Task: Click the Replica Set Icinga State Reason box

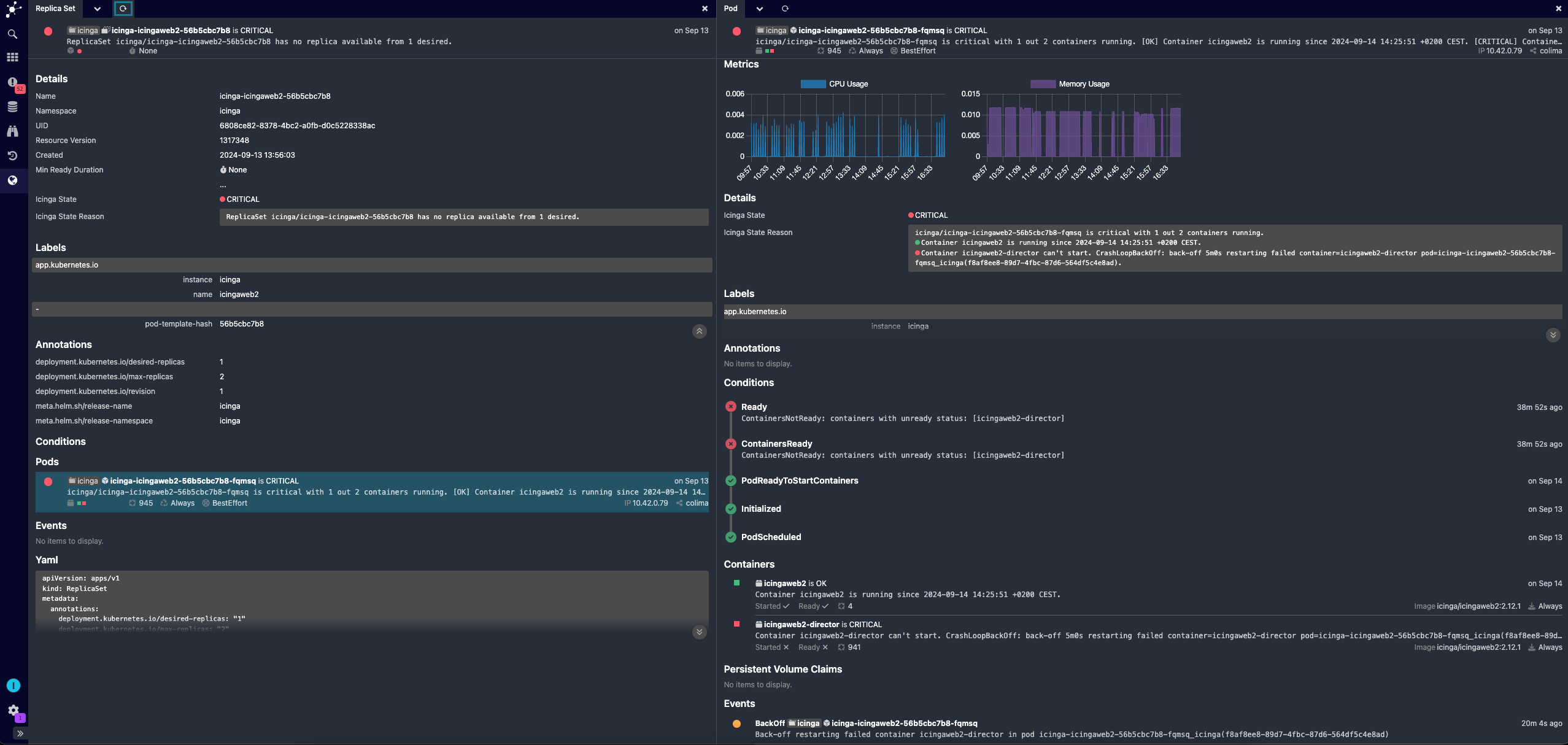Action: (x=464, y=217)
